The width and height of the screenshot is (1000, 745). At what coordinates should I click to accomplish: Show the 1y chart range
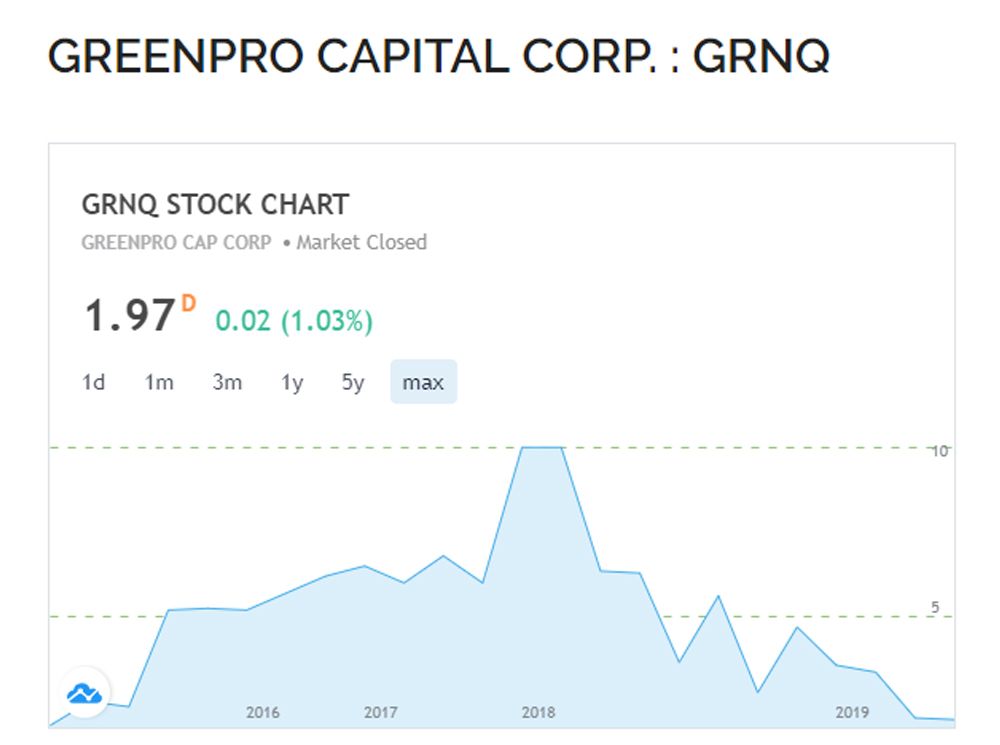click(x=292, y=382)
